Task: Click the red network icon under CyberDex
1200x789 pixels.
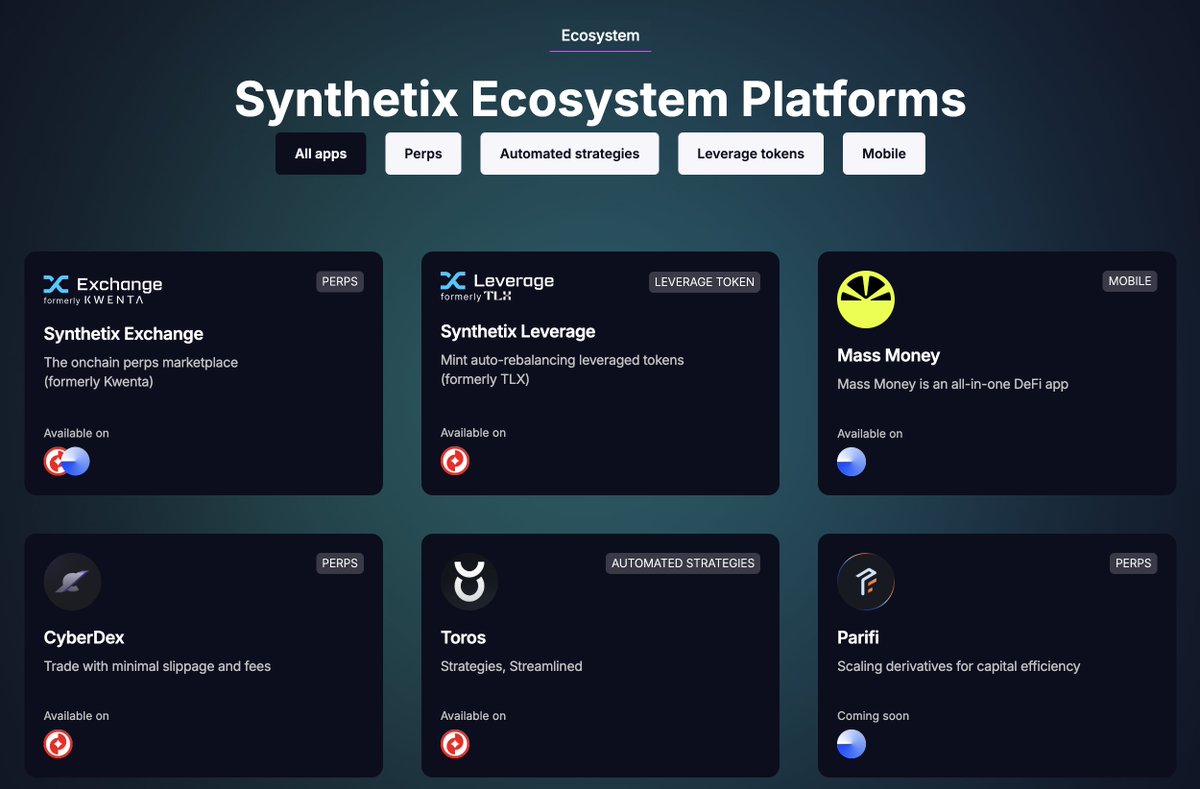Action: (58, 744)
